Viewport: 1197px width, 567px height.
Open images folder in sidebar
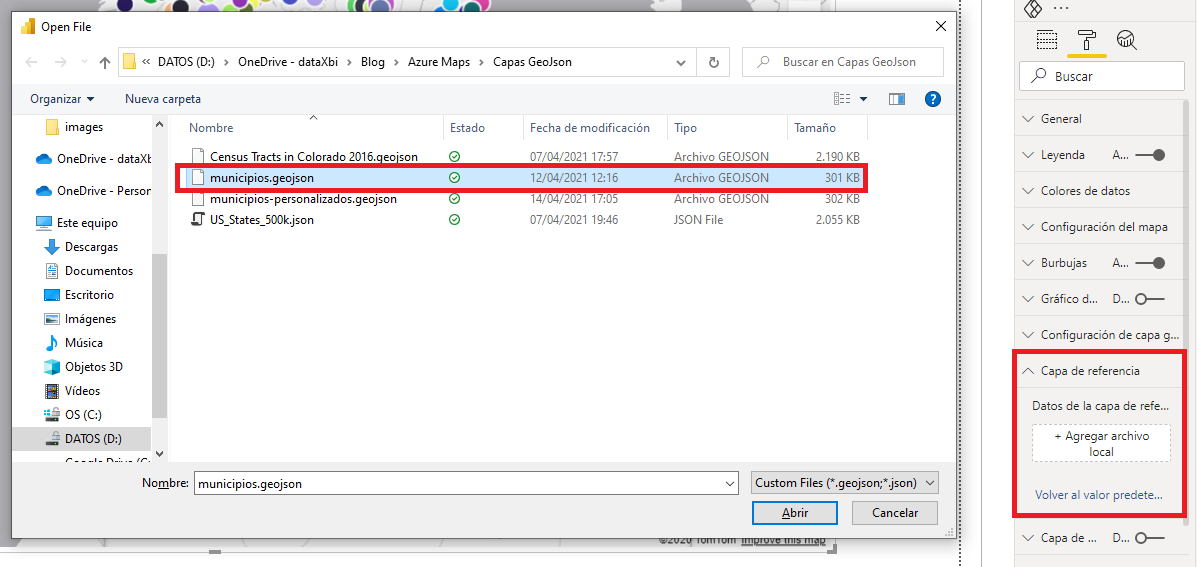point(83,127)
